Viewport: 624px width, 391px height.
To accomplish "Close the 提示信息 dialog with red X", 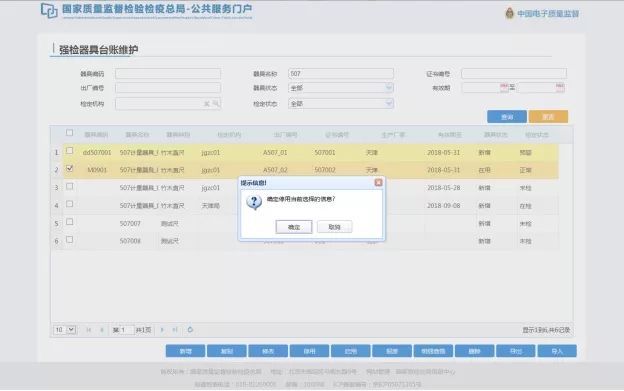I will point(378,182).
